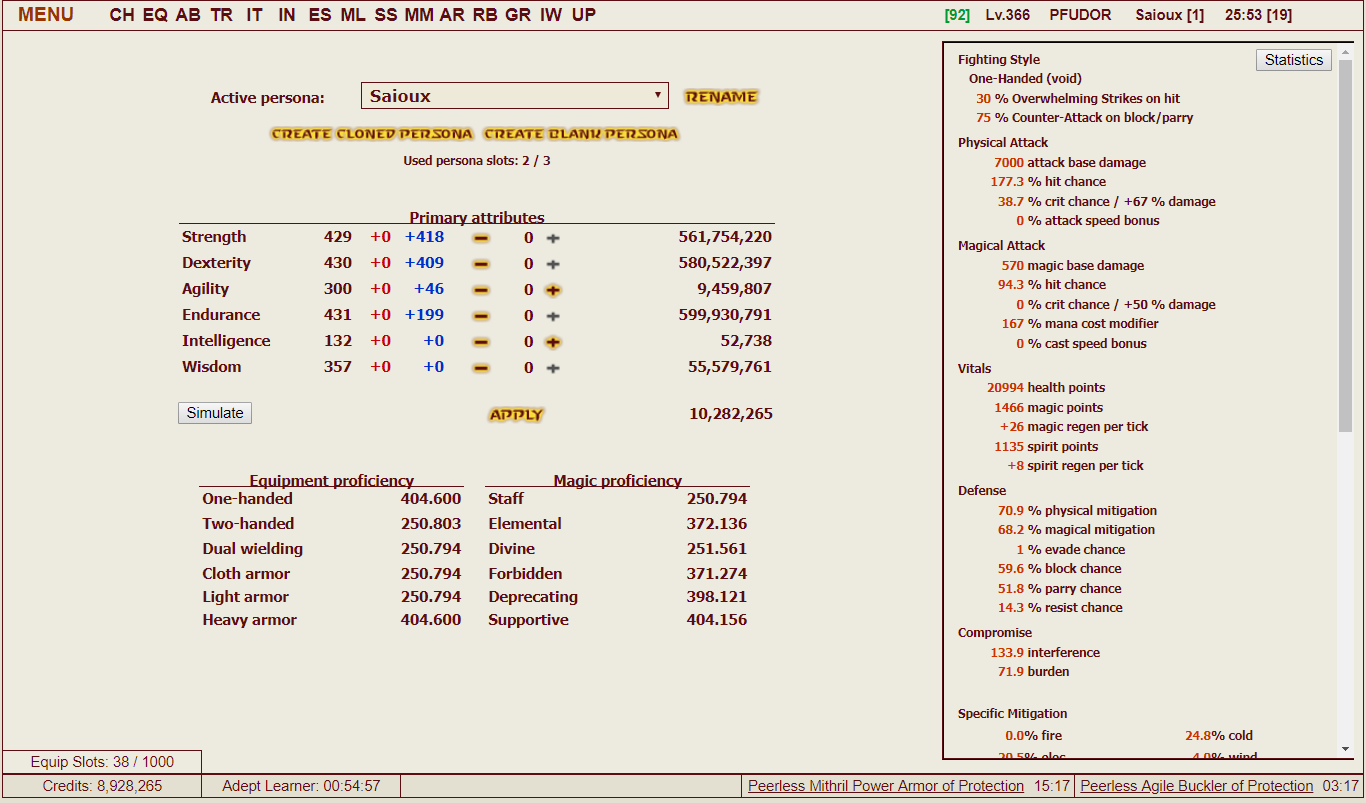Decrease Intelligence with its minus icon
The image size is (1366, 803).
point(481,342)
